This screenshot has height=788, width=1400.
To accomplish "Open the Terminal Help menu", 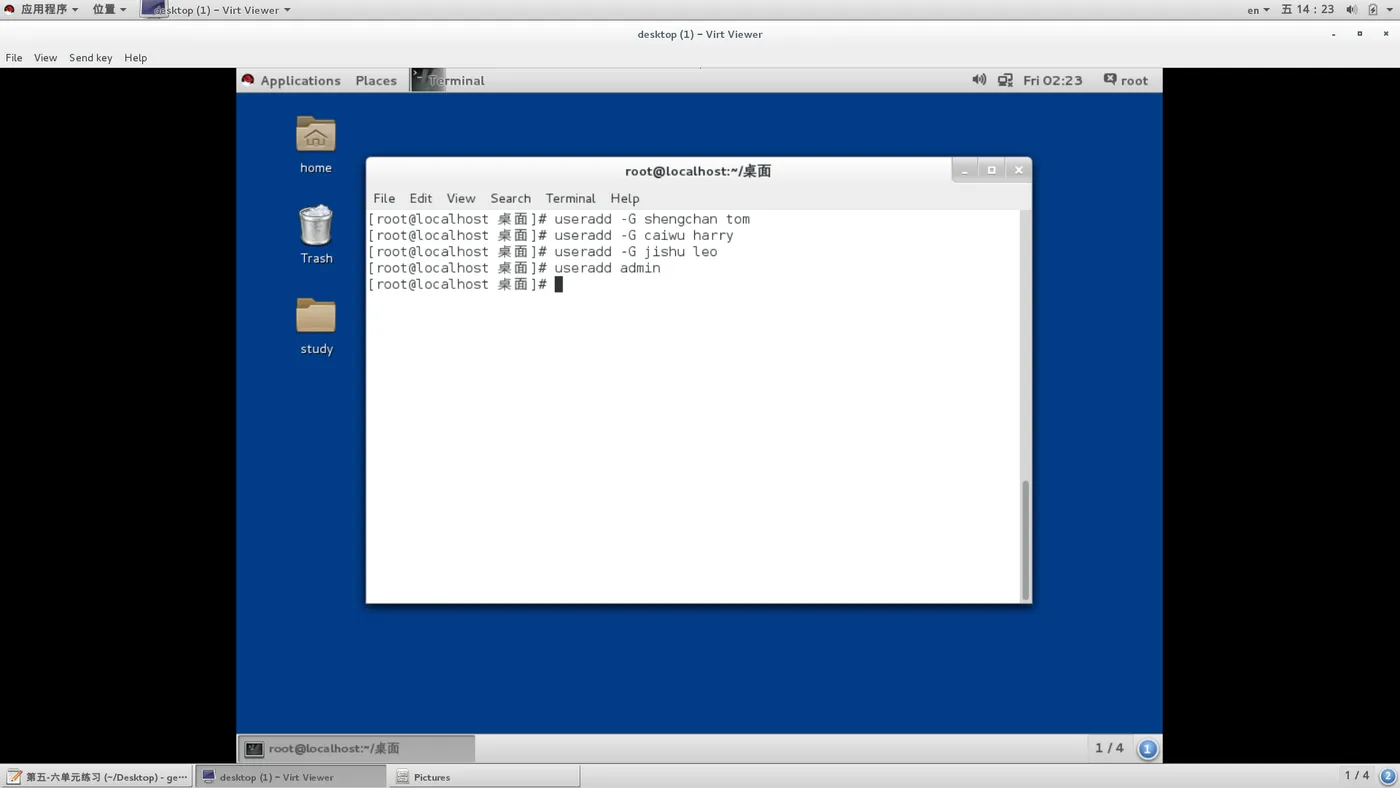I will 625,198.
